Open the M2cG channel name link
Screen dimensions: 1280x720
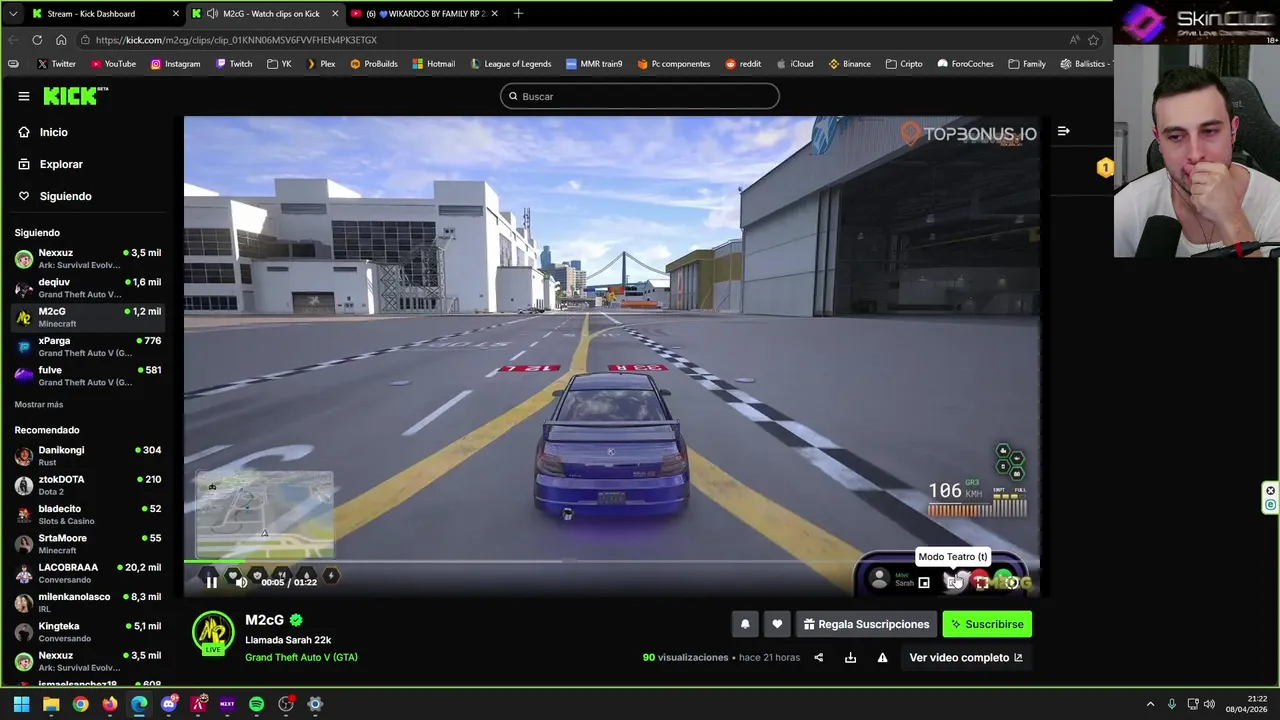[x=265, y=620]
